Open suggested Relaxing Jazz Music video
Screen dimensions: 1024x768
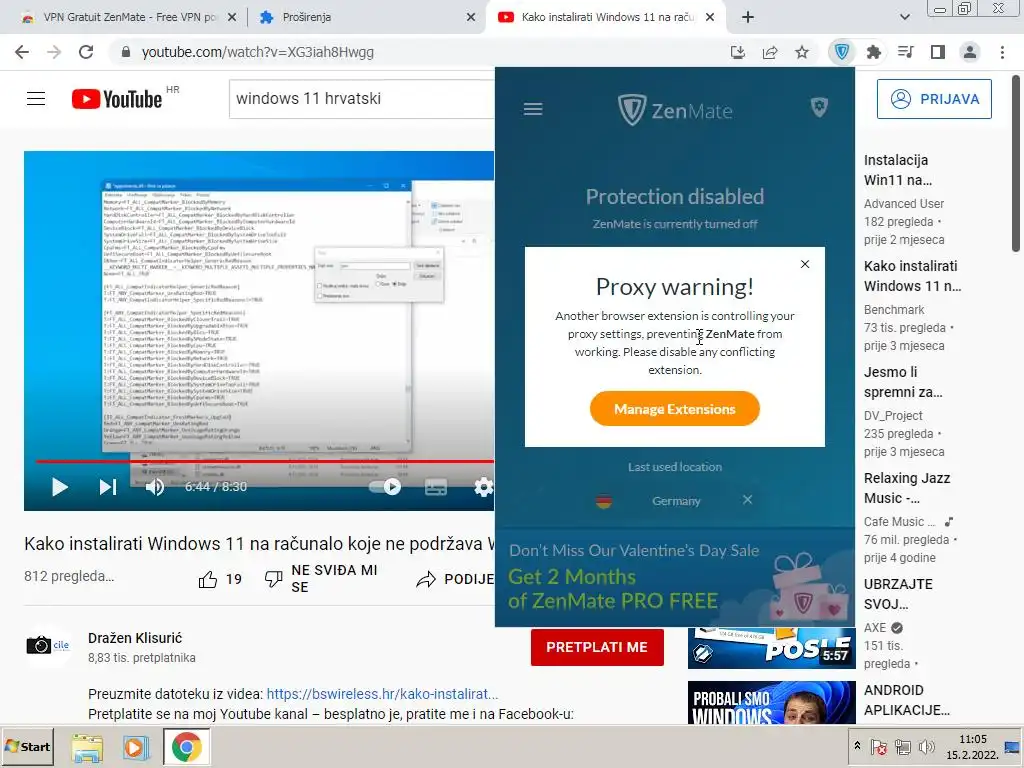pyautogui.click(x=907, y=488)
